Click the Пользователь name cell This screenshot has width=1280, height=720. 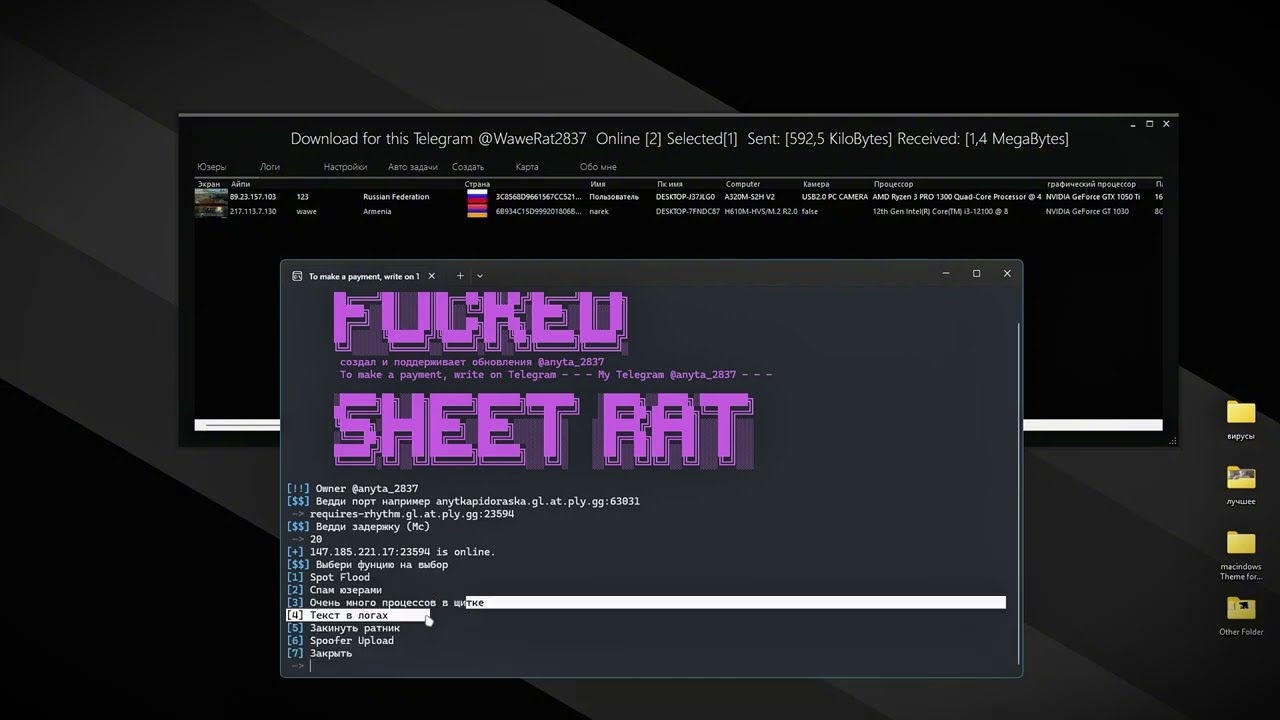click(614, 197)
